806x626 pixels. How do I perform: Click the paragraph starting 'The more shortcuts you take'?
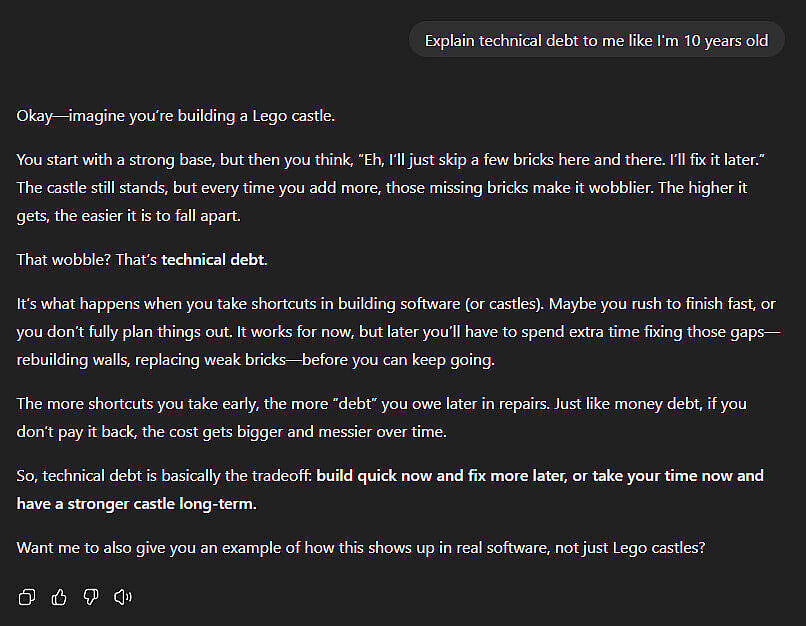coord(381,417)
